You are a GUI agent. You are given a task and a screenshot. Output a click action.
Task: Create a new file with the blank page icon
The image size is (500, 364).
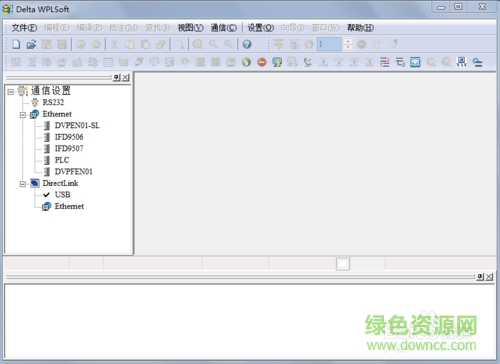pos(16,44)
